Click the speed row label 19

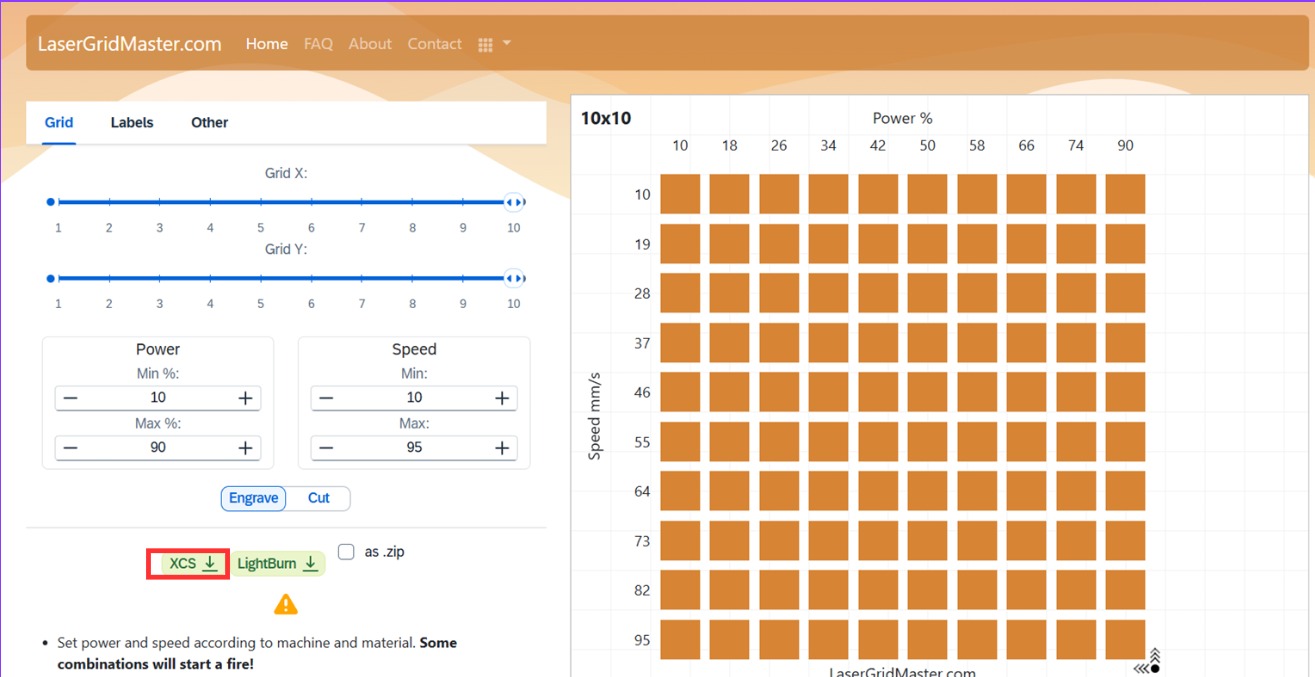coord(642,244)
